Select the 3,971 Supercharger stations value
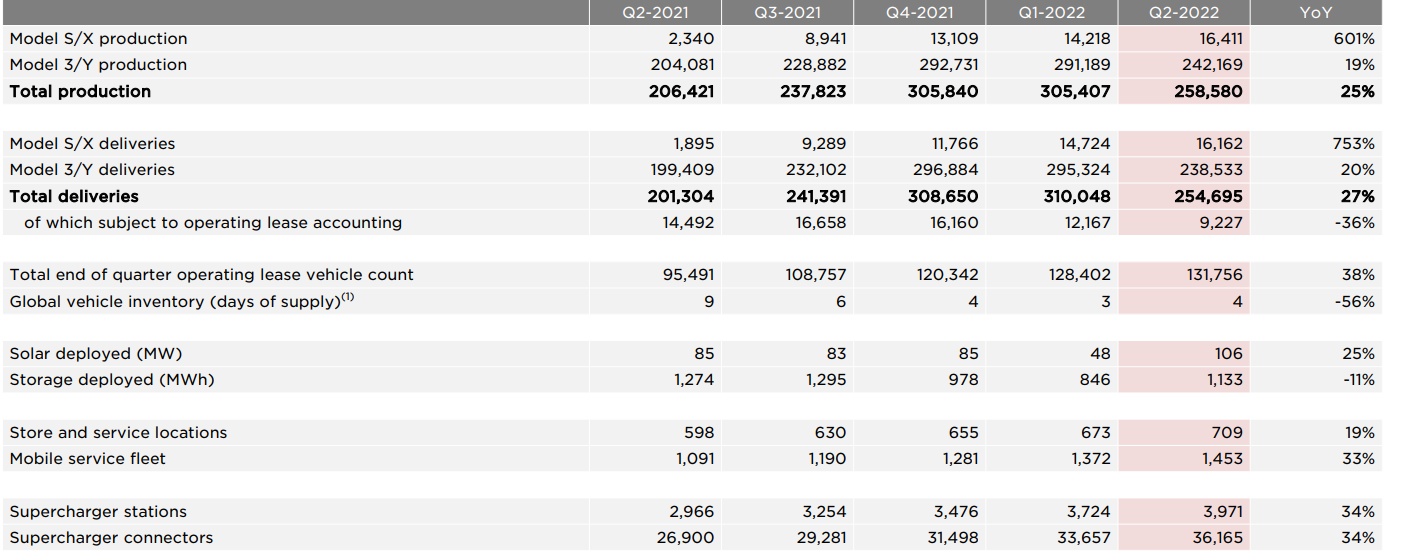Image resolution: width=1406 pixels, height=560 pixels. (1223, 511)
